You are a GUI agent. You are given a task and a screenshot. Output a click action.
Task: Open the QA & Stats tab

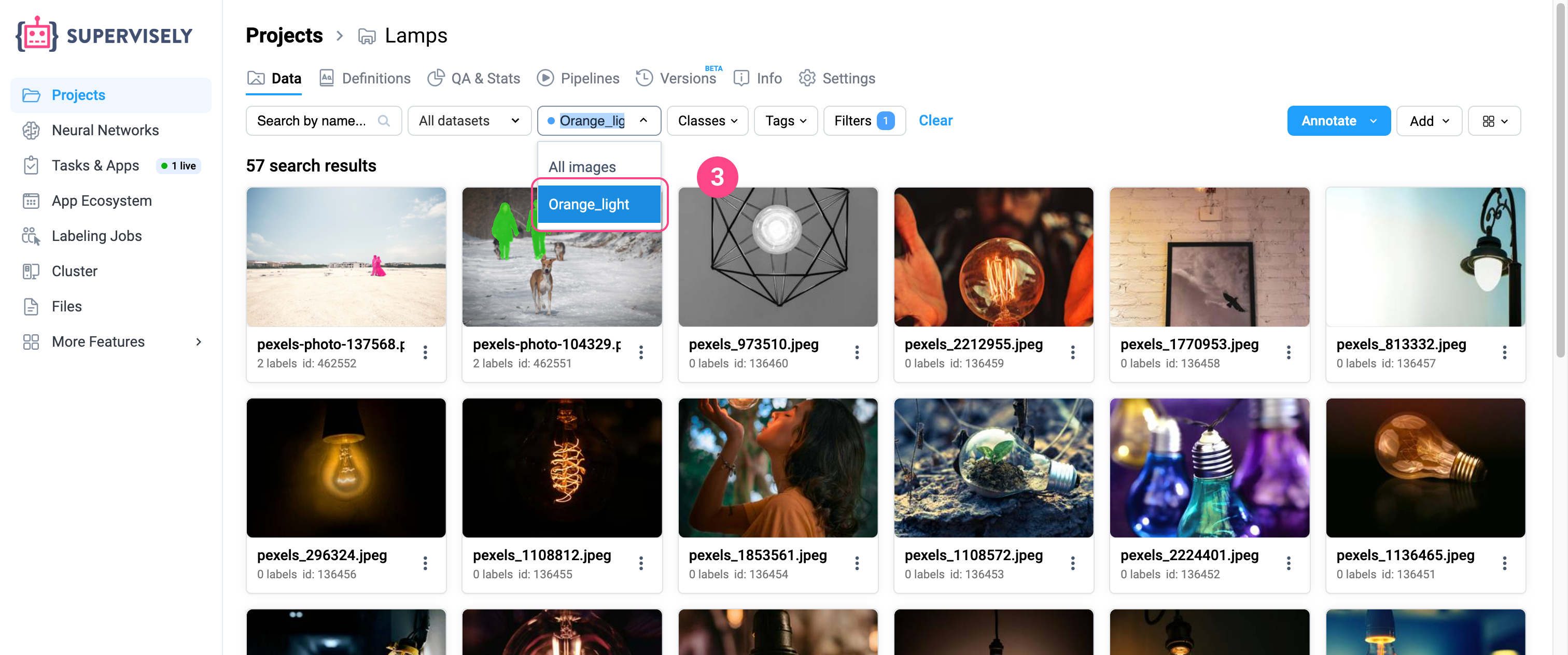pos(473,78)
